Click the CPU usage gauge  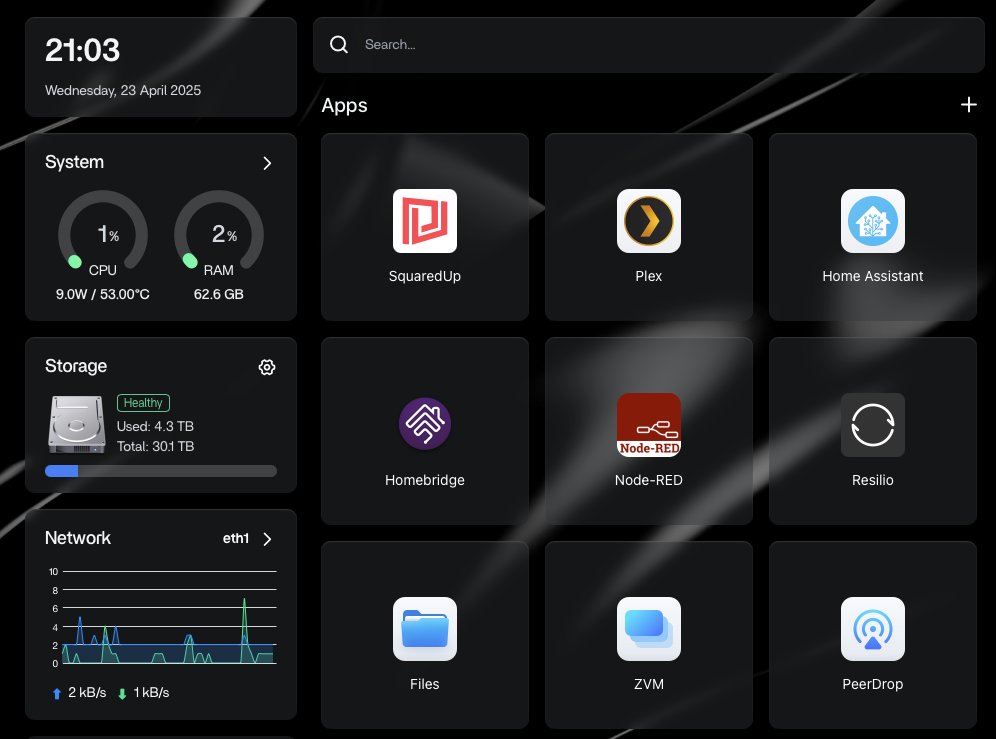[102, 233]
